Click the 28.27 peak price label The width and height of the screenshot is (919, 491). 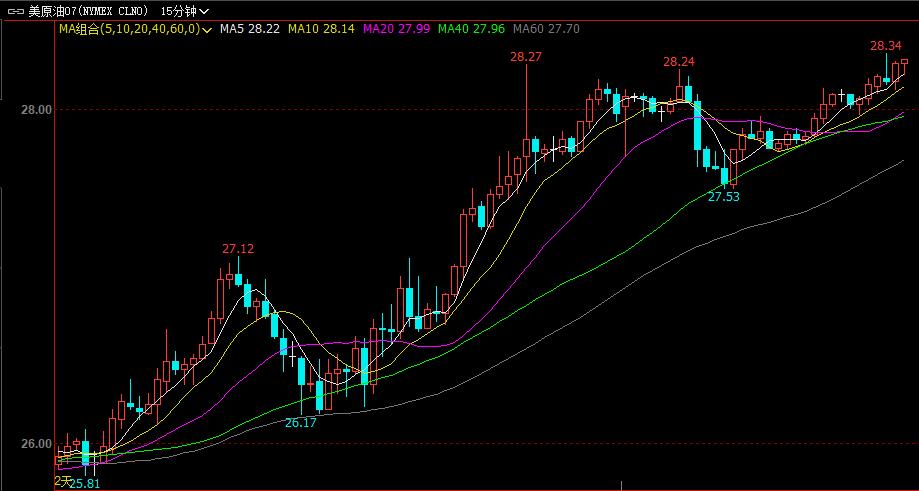[525, 58]
